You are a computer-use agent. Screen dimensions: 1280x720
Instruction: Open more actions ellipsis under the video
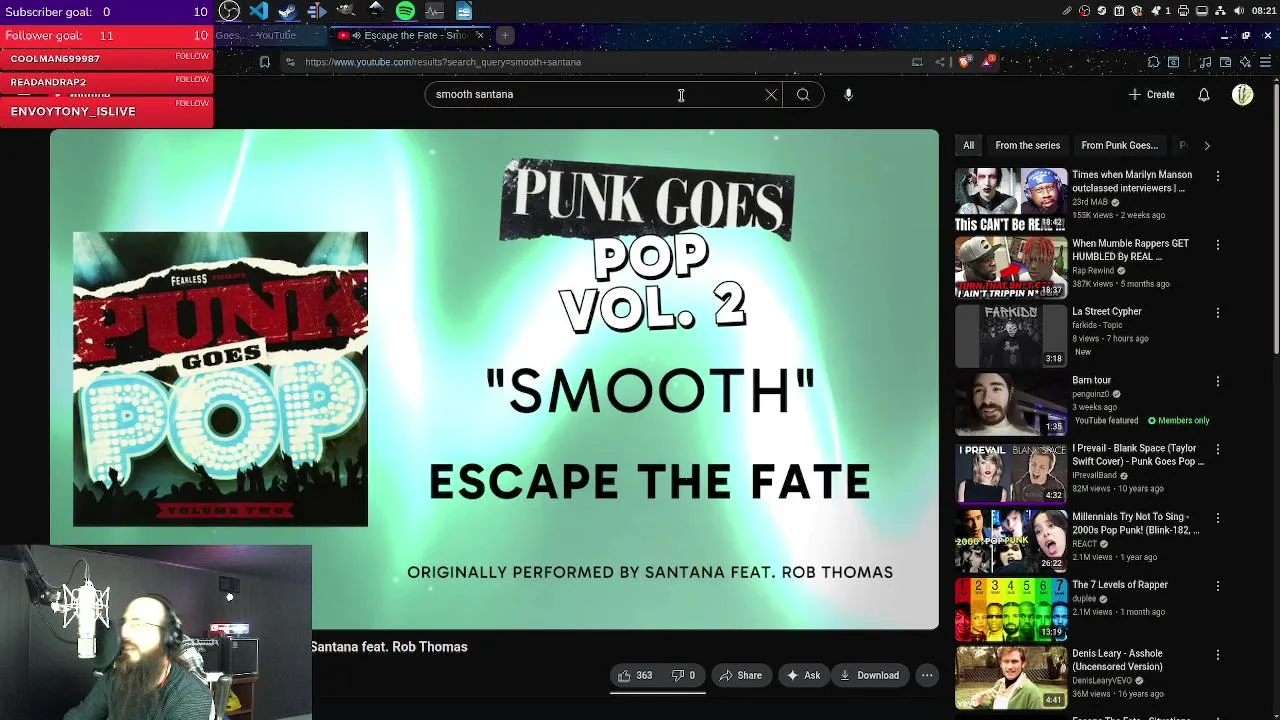927,676
